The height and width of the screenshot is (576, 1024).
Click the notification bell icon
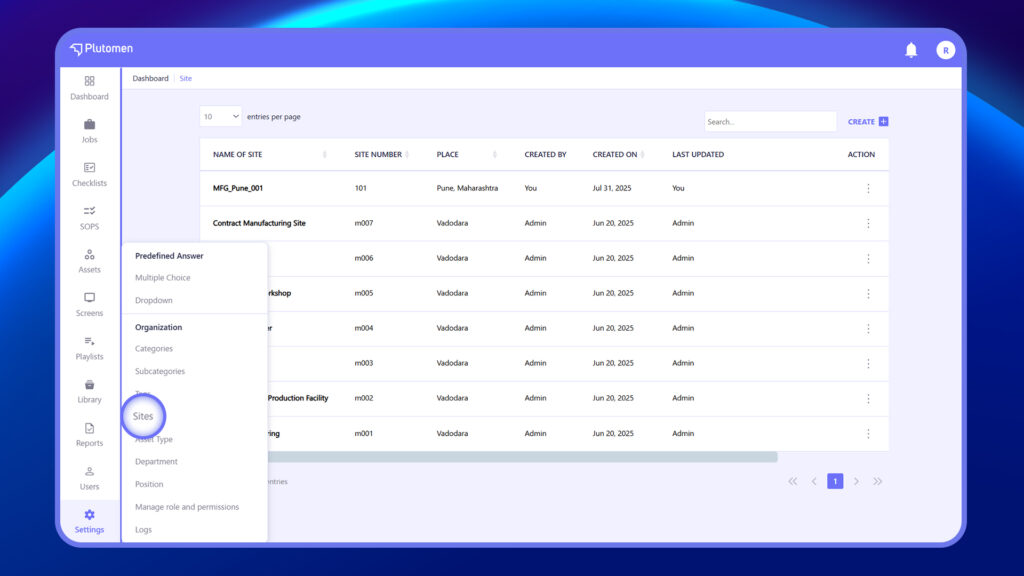click(911, 50)
